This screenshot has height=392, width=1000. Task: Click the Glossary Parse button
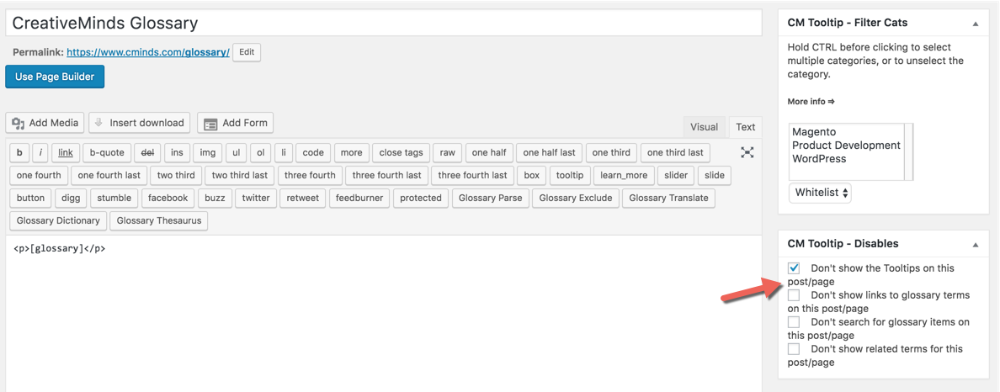pos(490,198)
